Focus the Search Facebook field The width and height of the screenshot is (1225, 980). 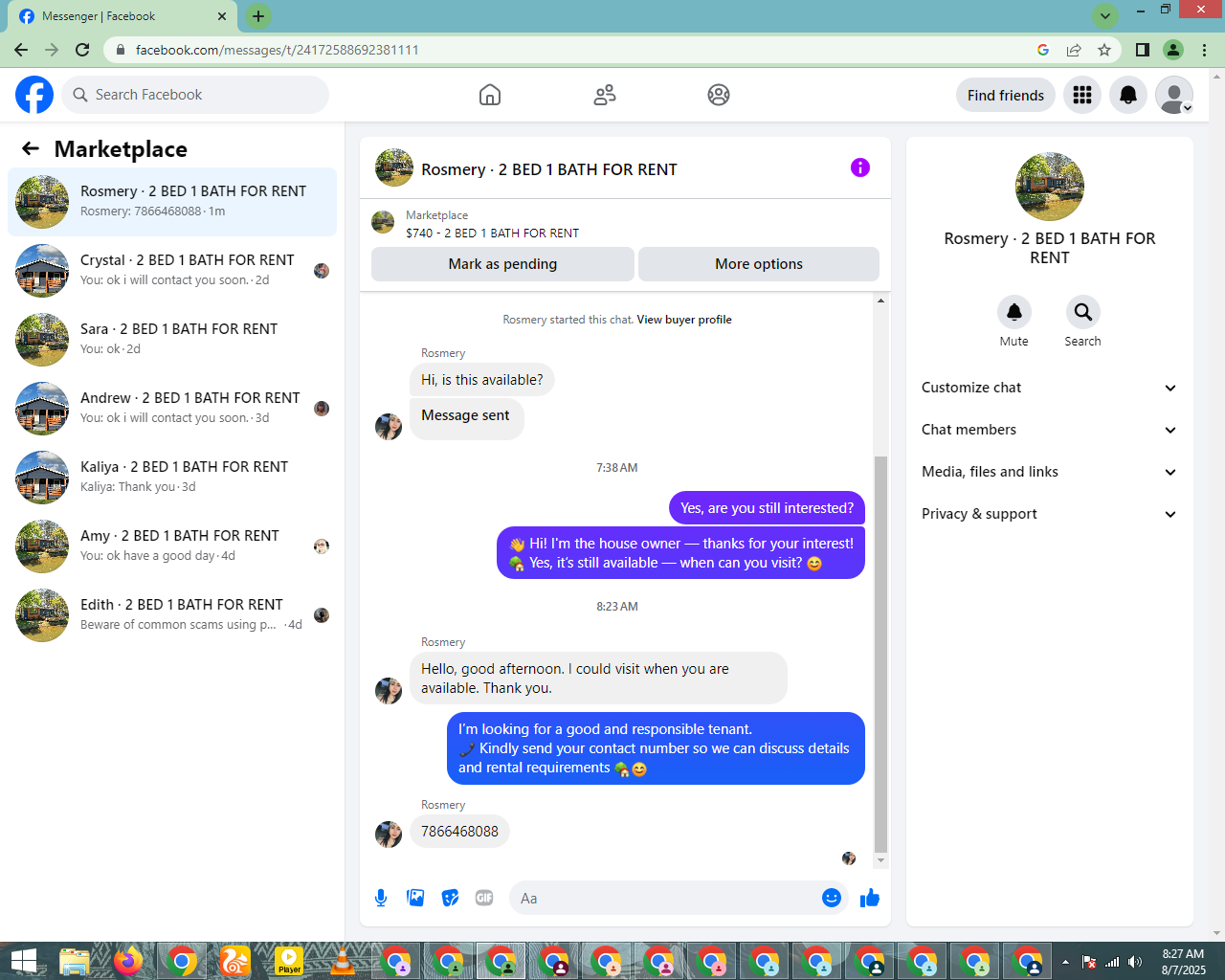click(x=195, y=95)
